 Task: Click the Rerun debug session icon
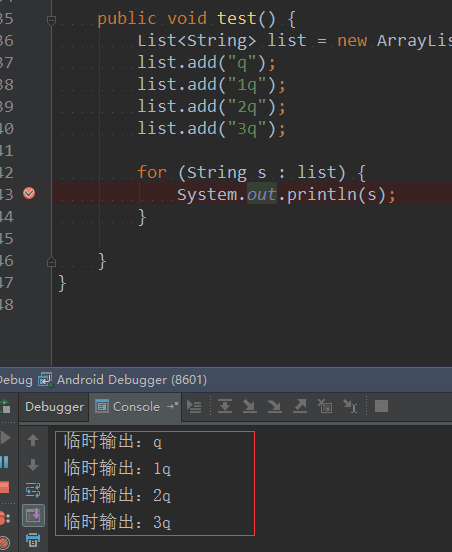tap(5, 406)
